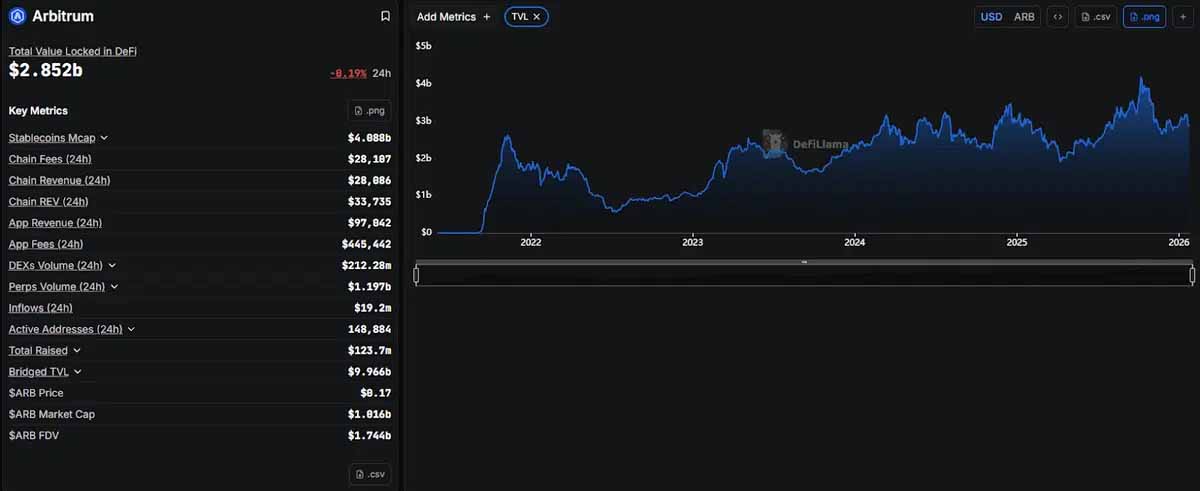The height and width of the screenshot is (491, 1200).
Task: Download Key Metrics .csv at bottom
Action: coord(370,474)
